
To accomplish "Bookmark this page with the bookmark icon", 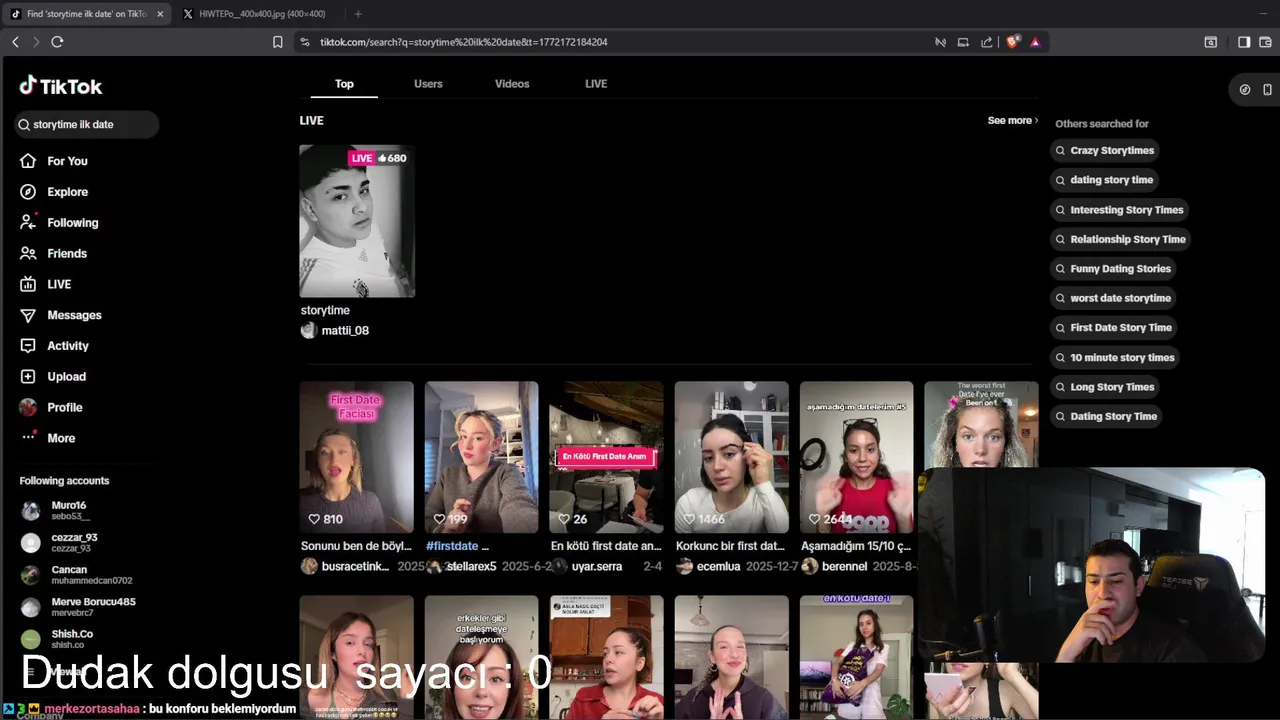I will coord(278,42).
